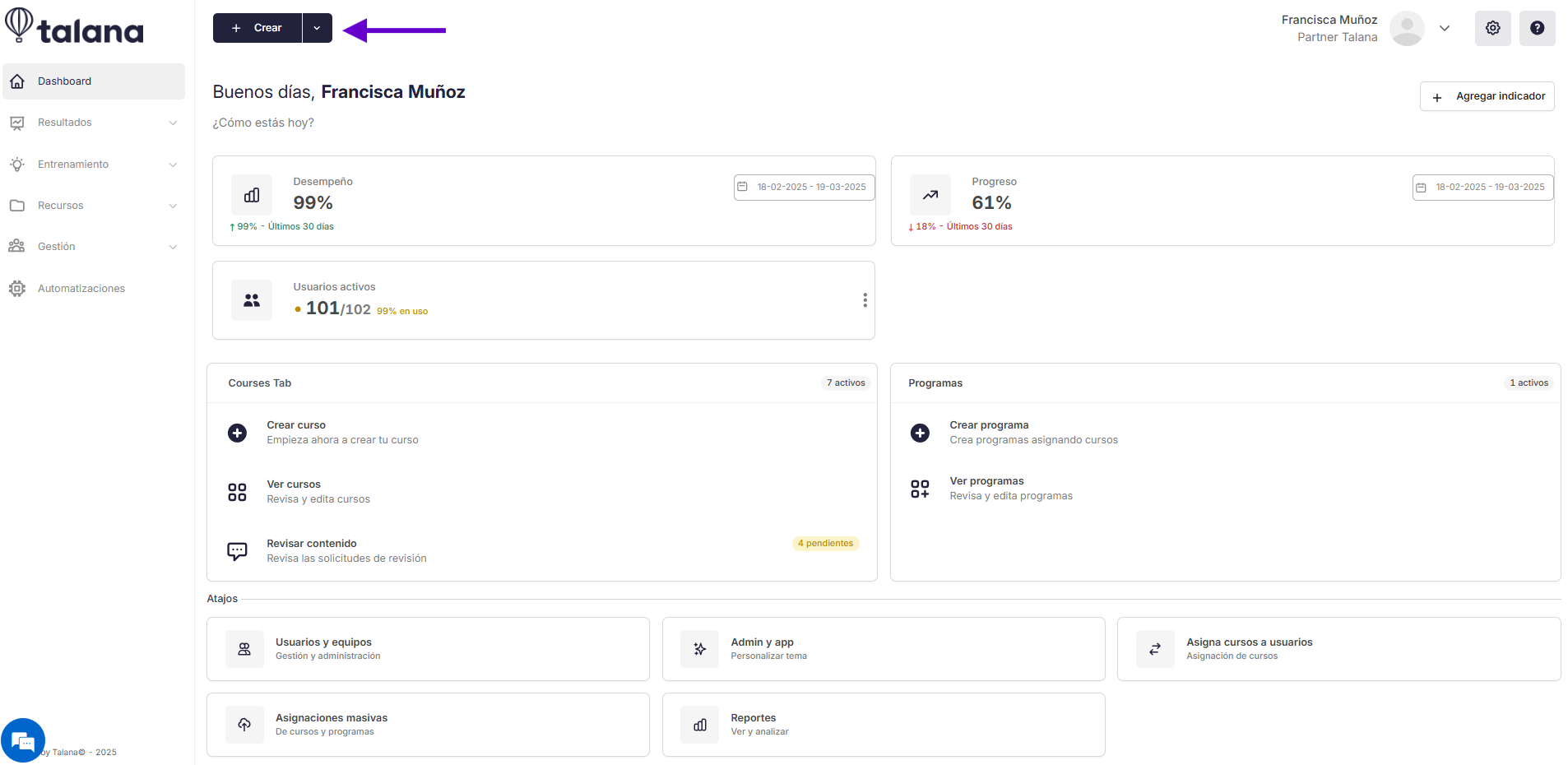Click the 101/102 users count

point(338,308)
